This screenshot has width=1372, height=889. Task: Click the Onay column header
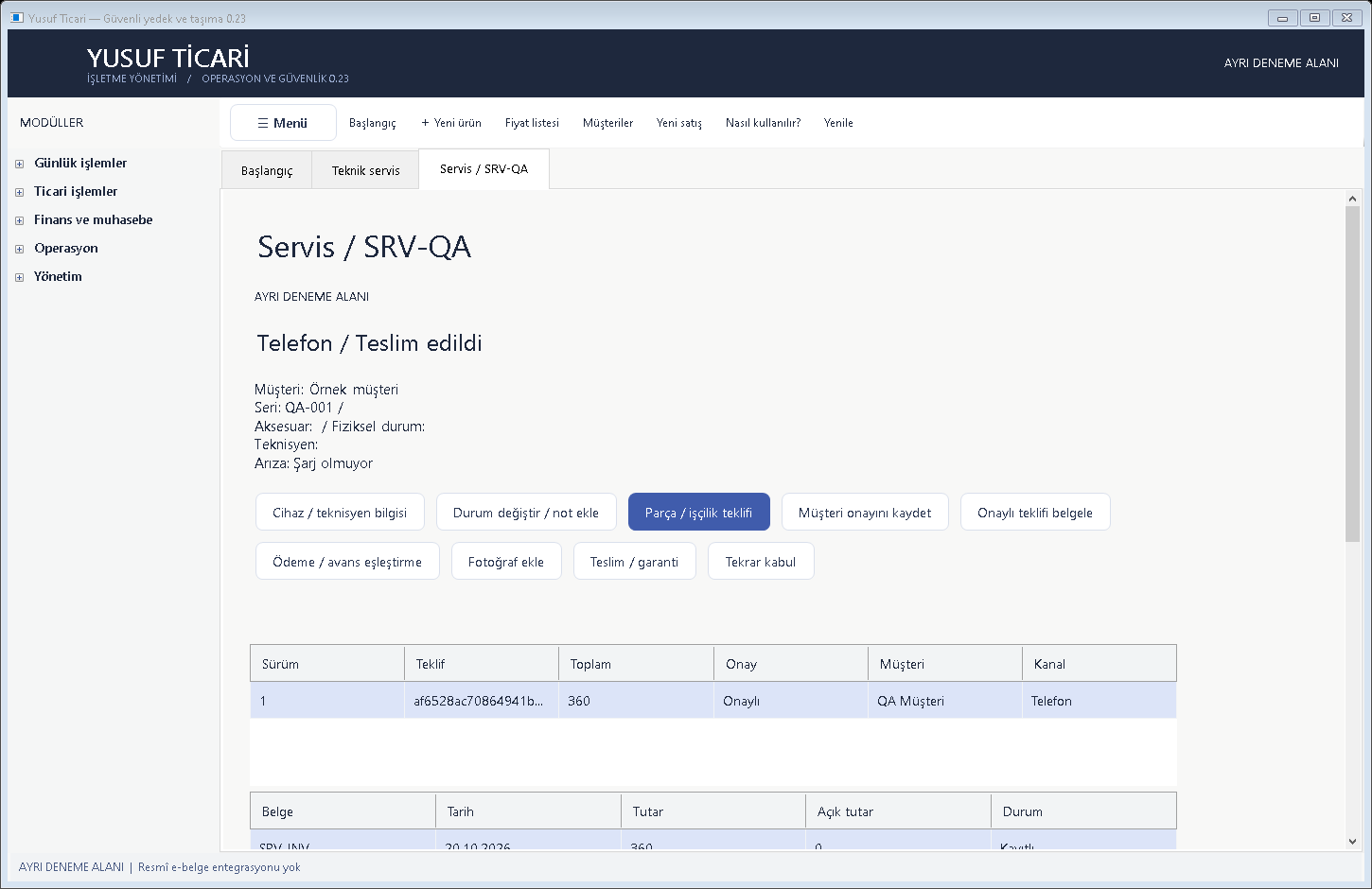(x=791, y=664)
